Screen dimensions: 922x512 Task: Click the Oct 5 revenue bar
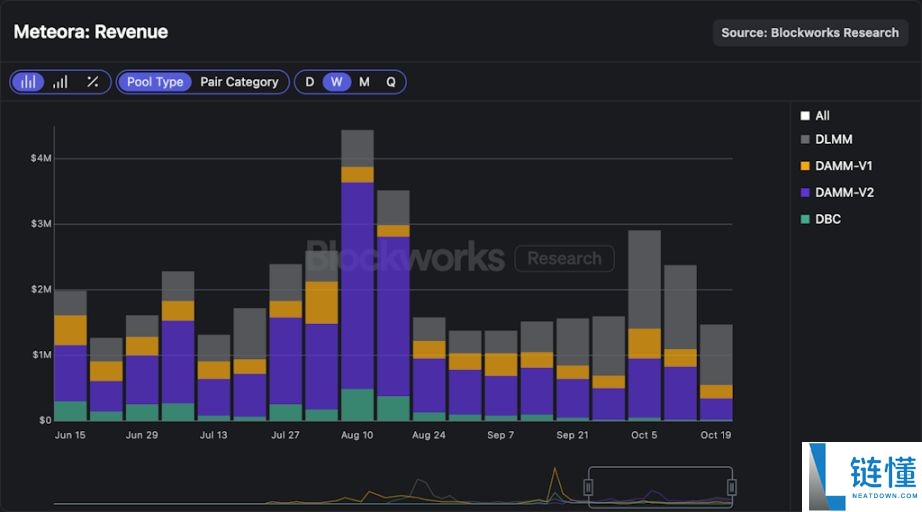[x=644, y=325]
